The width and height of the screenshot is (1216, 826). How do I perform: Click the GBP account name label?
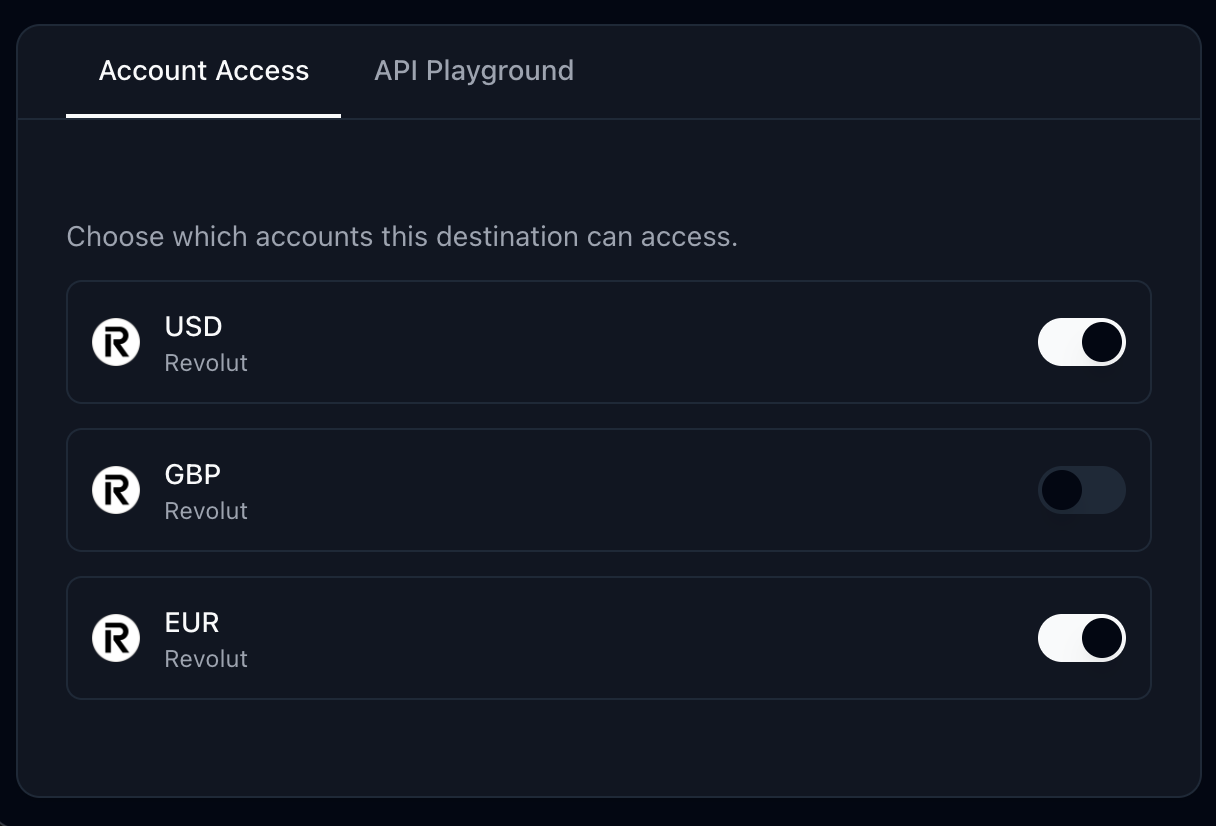tap(192, 475)
